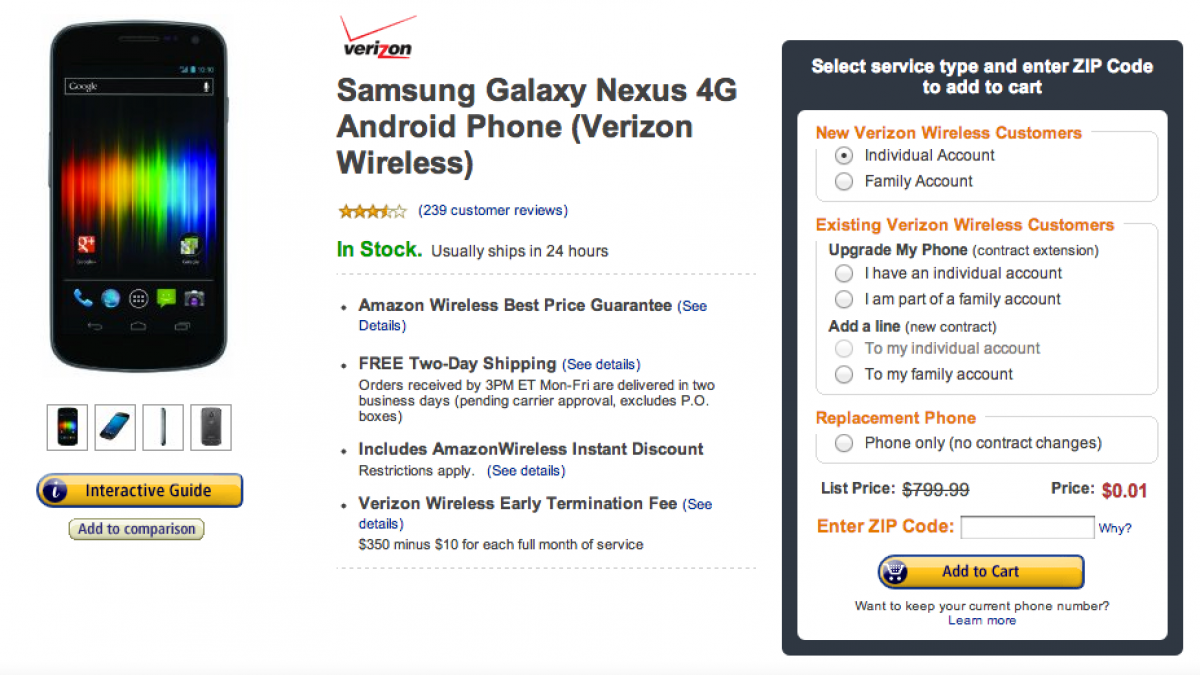Click Add to comparison button
The image size is (1200, 675).
[x=136, y=529]
